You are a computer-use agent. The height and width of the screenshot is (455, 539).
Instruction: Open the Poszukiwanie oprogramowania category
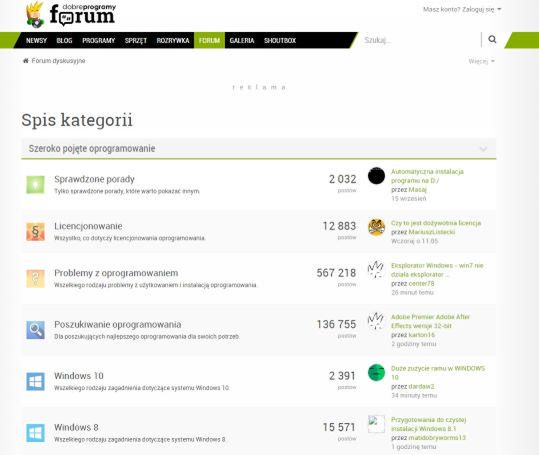pos(118,324)
